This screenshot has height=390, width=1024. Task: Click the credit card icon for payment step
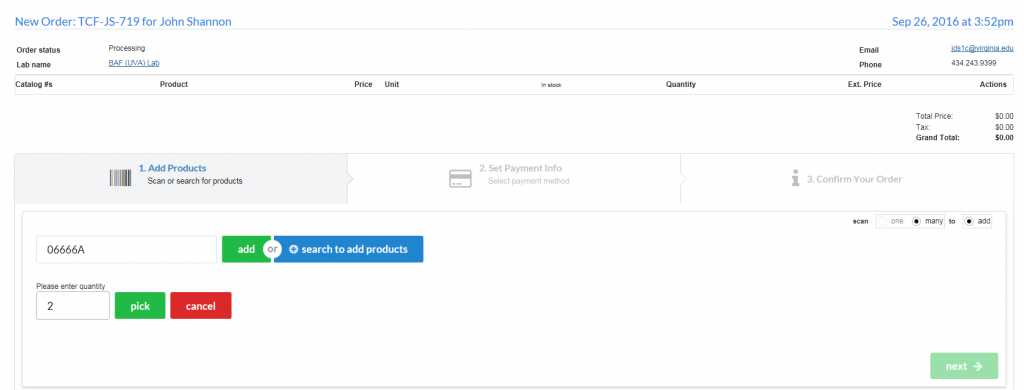(x=460, y=178)
